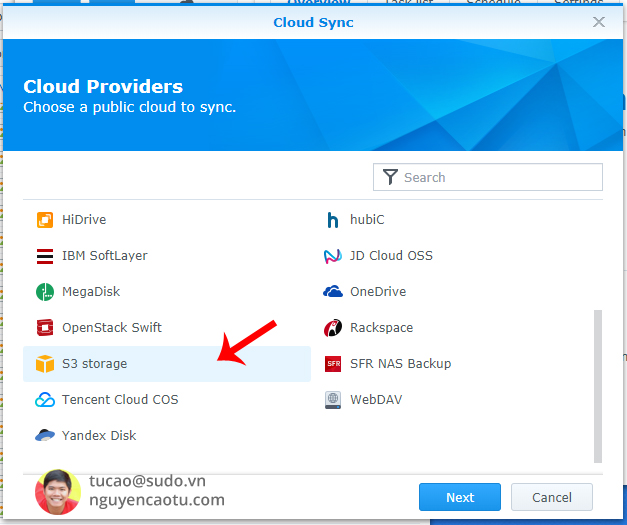Close the Cloud Sync dialog
This screenshot has height=525, width=627.
(599, 22)
